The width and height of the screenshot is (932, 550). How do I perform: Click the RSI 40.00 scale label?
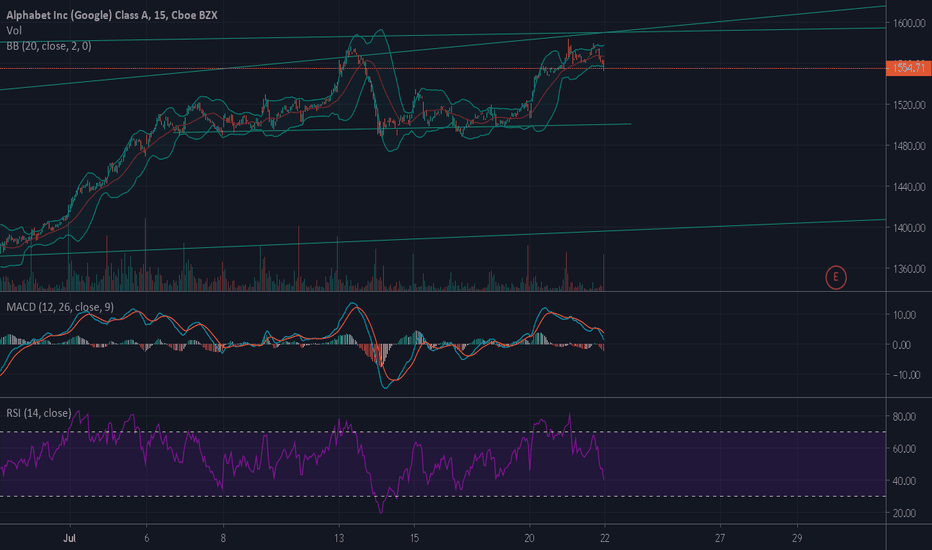click(904, 481)
